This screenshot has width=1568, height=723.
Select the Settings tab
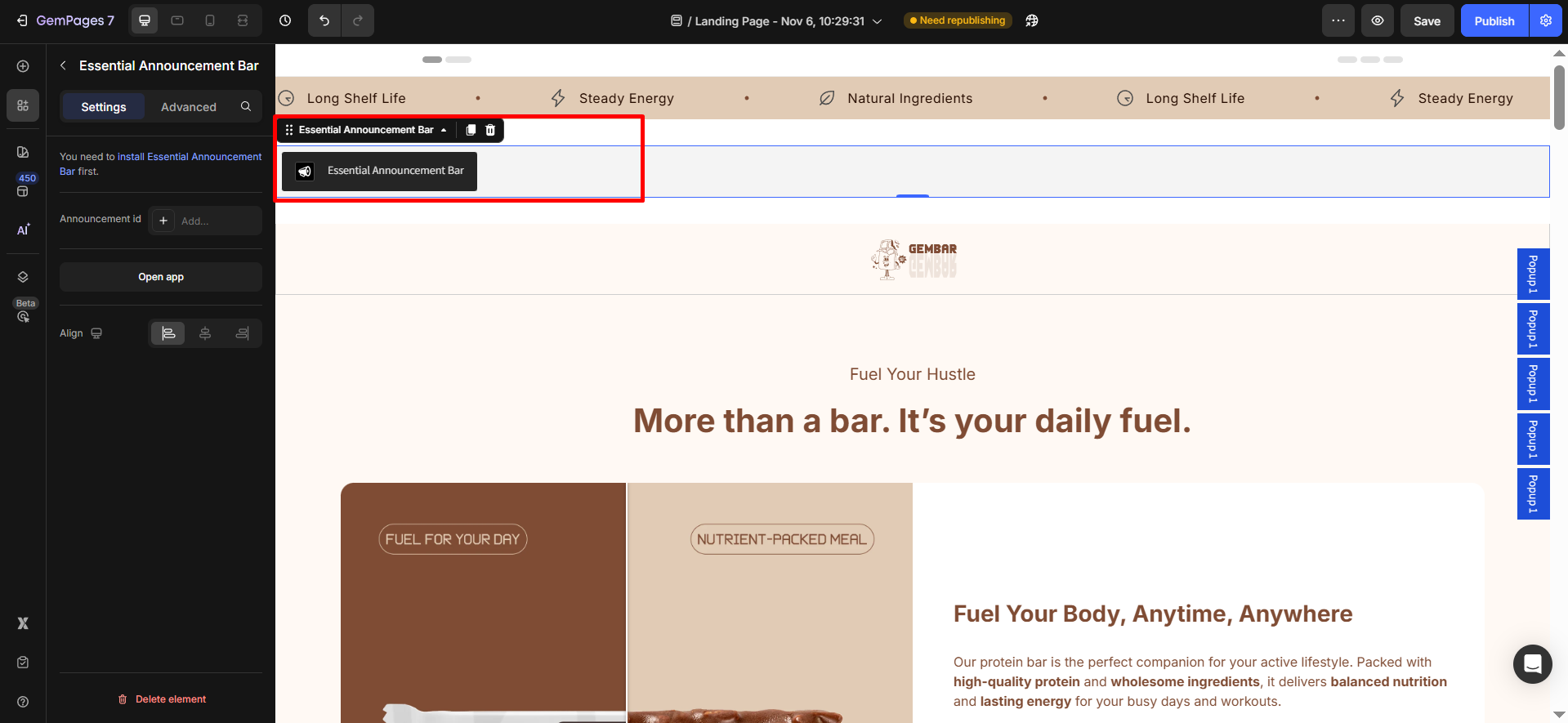click(x=104, y=107)
